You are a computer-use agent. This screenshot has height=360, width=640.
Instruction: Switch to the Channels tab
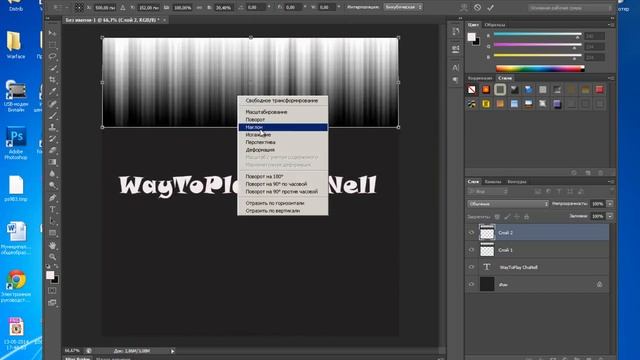pos(493,182)
